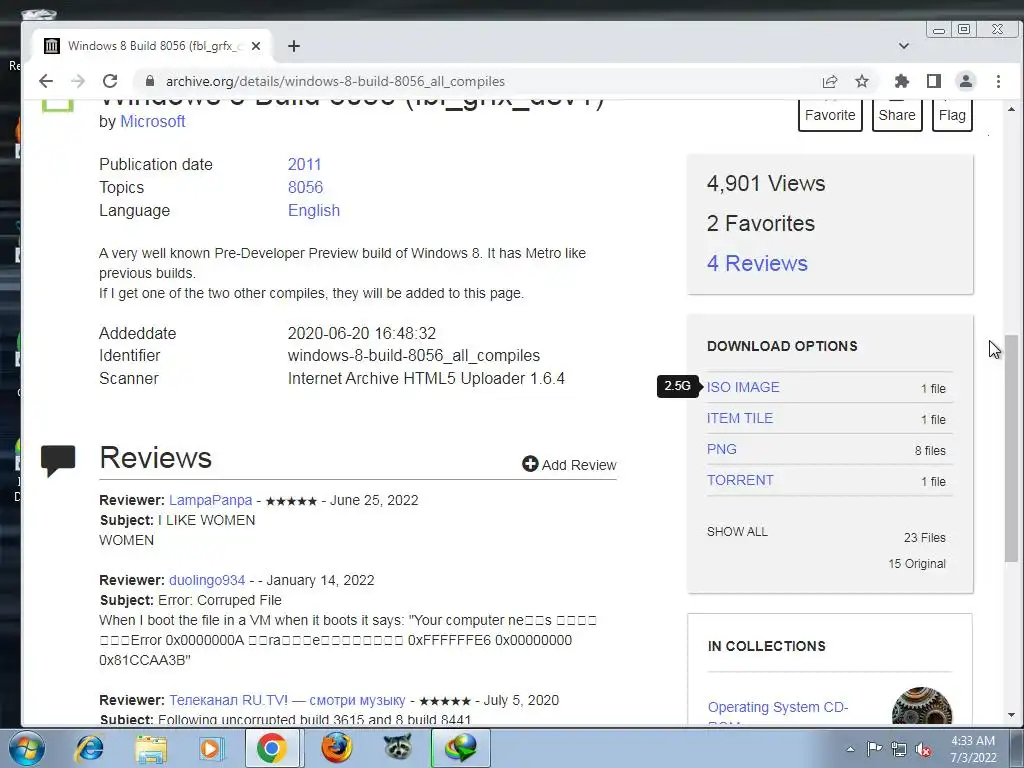Click the scrollbar up arrow

(x=1011, y=110)
